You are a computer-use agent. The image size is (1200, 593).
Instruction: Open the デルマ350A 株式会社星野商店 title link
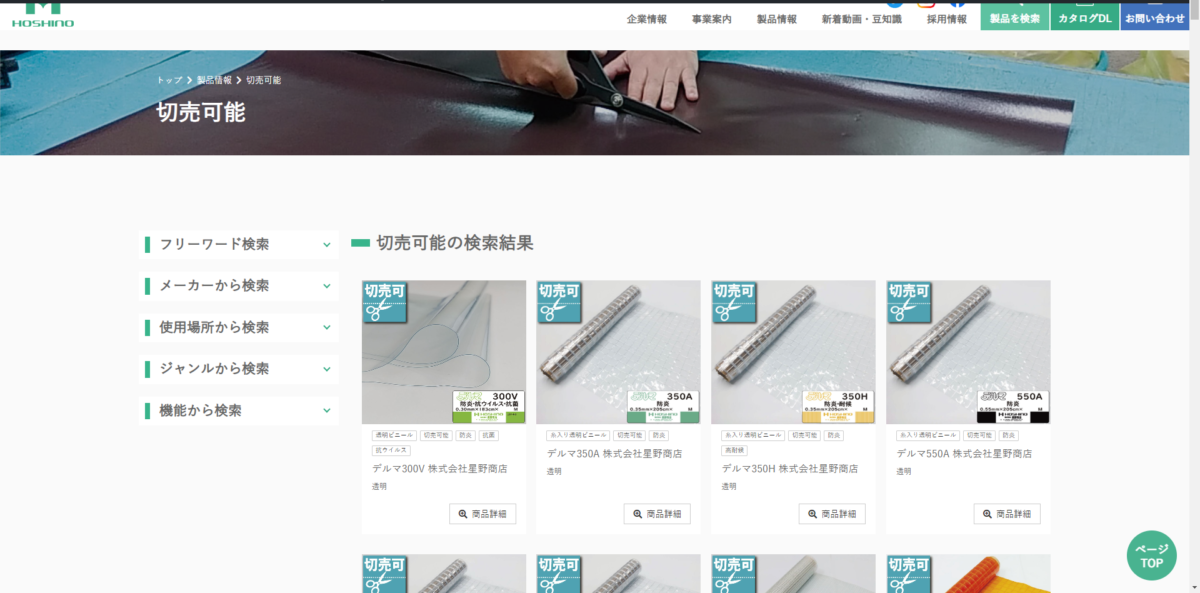[615, 453]
